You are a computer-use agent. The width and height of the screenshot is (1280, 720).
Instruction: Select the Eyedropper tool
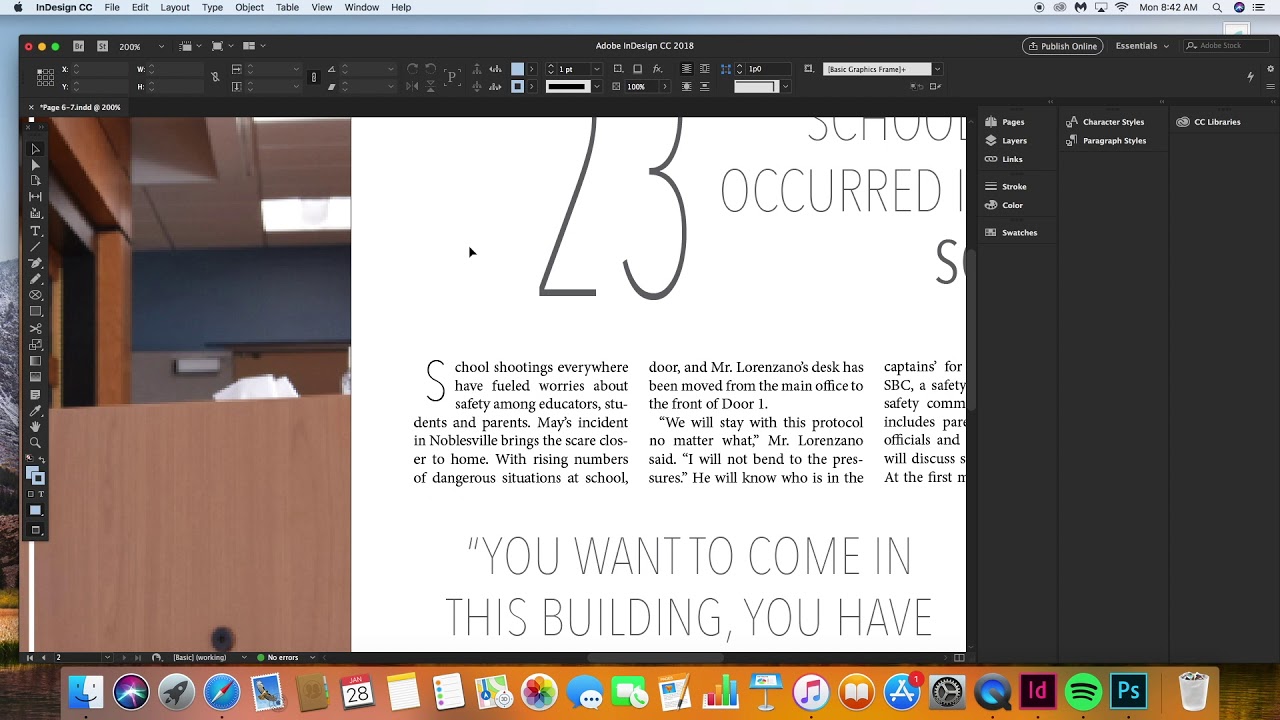click(35, 411)
